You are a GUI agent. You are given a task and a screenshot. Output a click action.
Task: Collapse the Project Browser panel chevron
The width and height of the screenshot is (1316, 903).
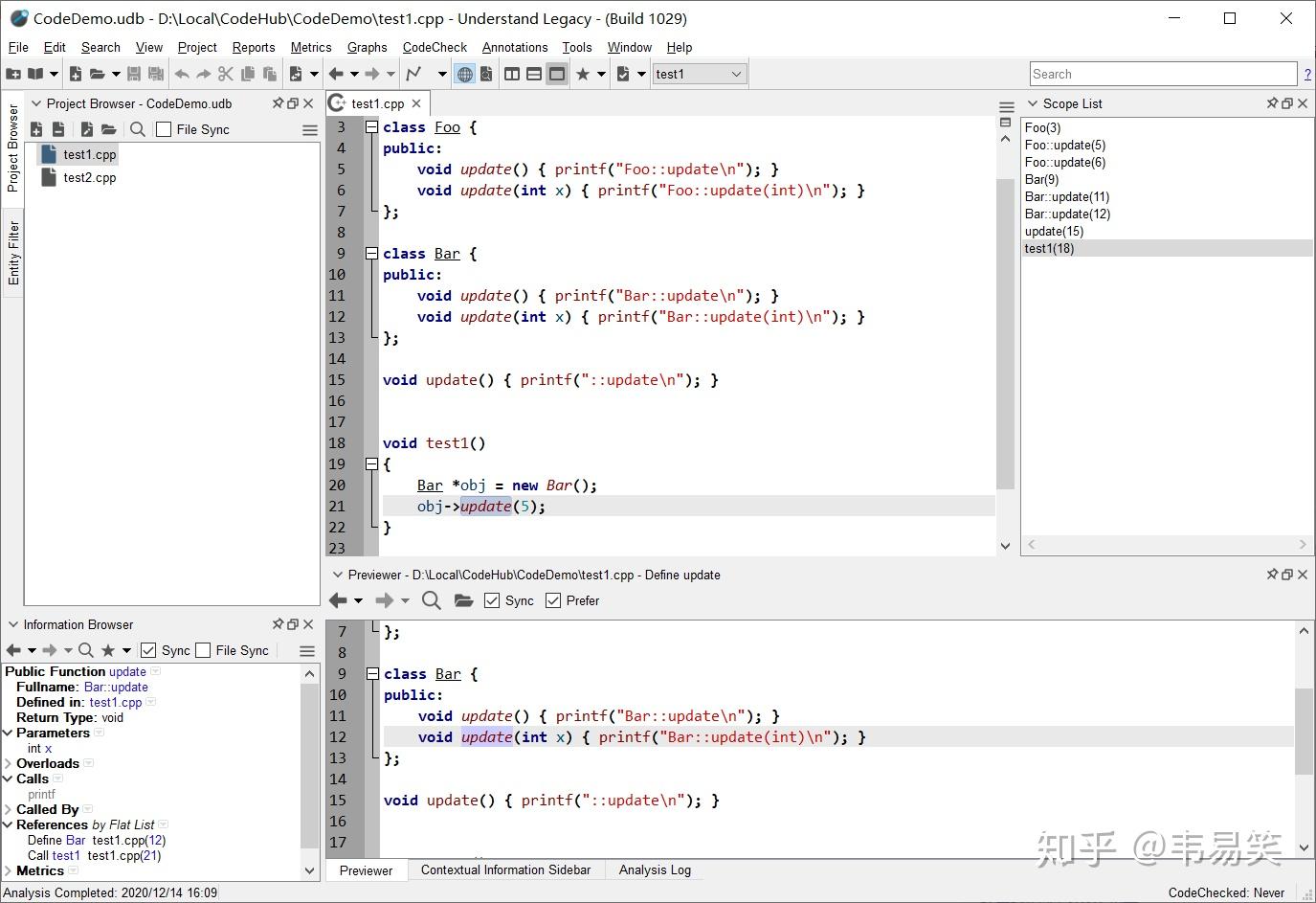pyautogui.click(x=36, y=103)
